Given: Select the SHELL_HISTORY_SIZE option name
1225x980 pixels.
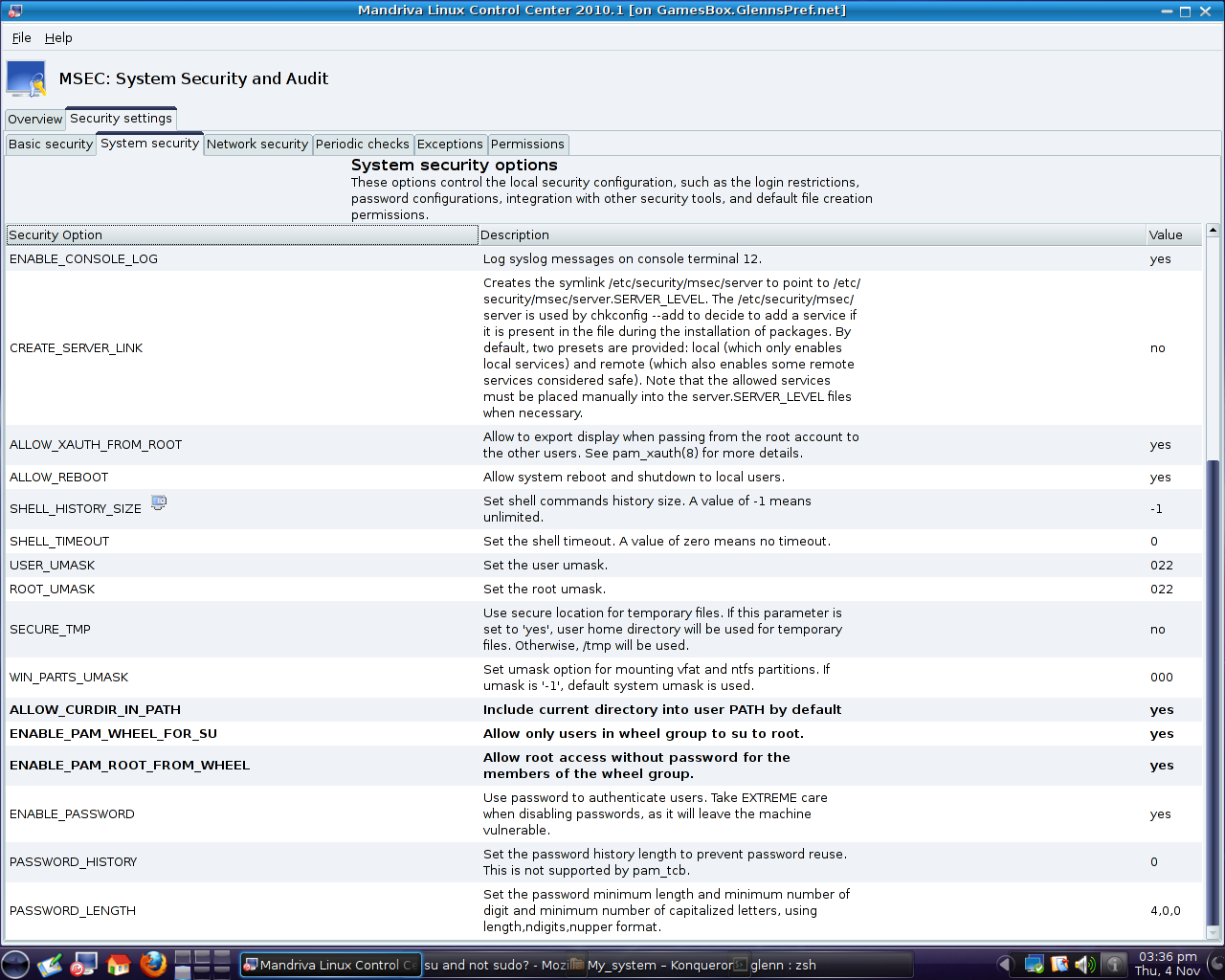Looking at the screenshot, I should (x=76, y=508).
